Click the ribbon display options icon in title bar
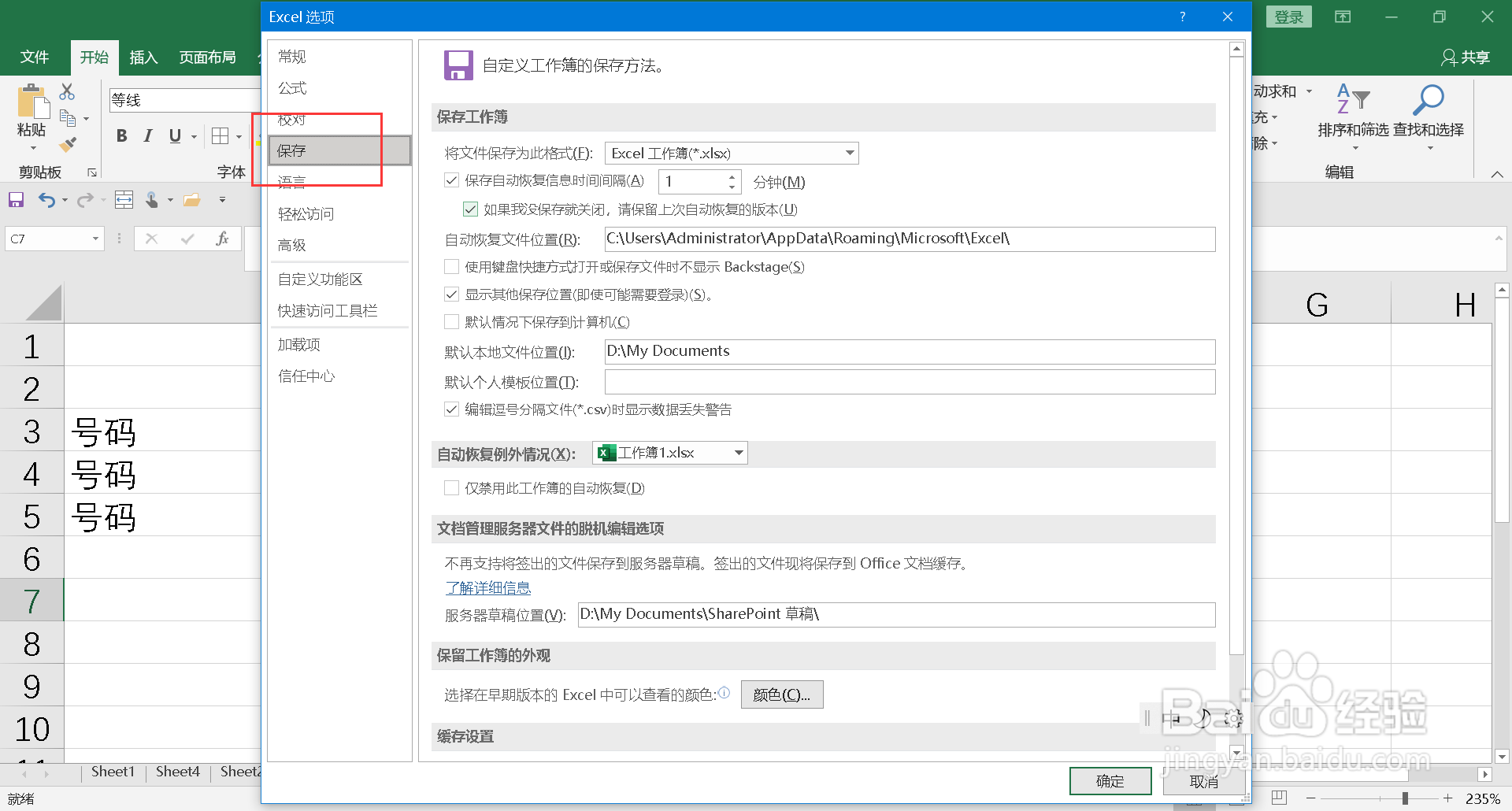Viewport: 1512px width, 811px height. (1343, 17)
